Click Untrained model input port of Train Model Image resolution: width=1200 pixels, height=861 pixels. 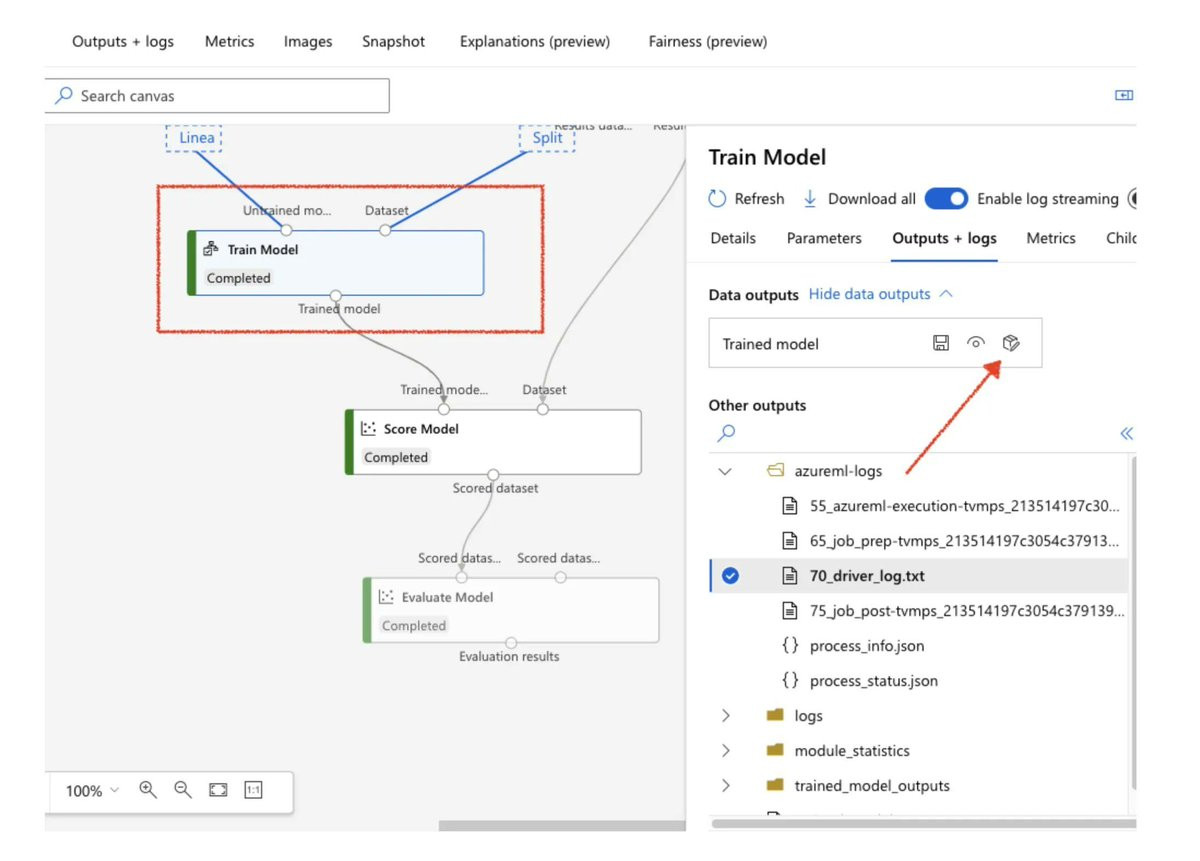click(x=286, y=230)
